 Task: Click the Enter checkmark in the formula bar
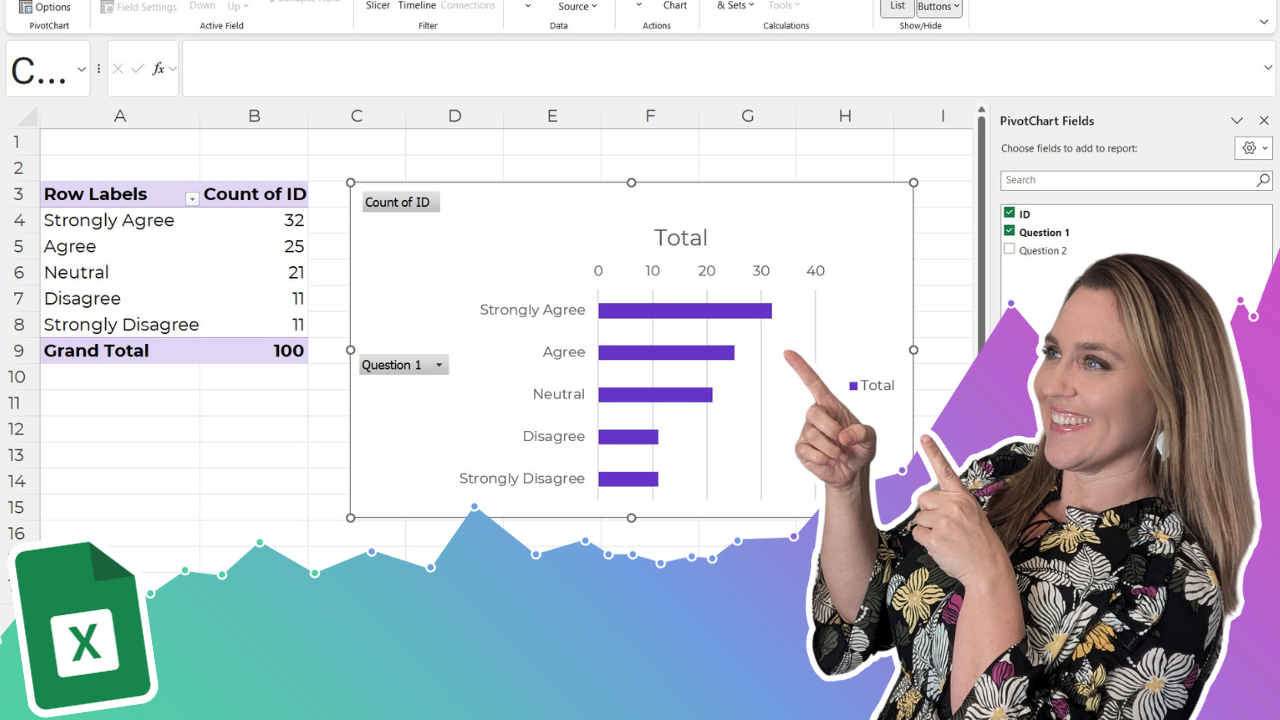(x=138, y=69)
